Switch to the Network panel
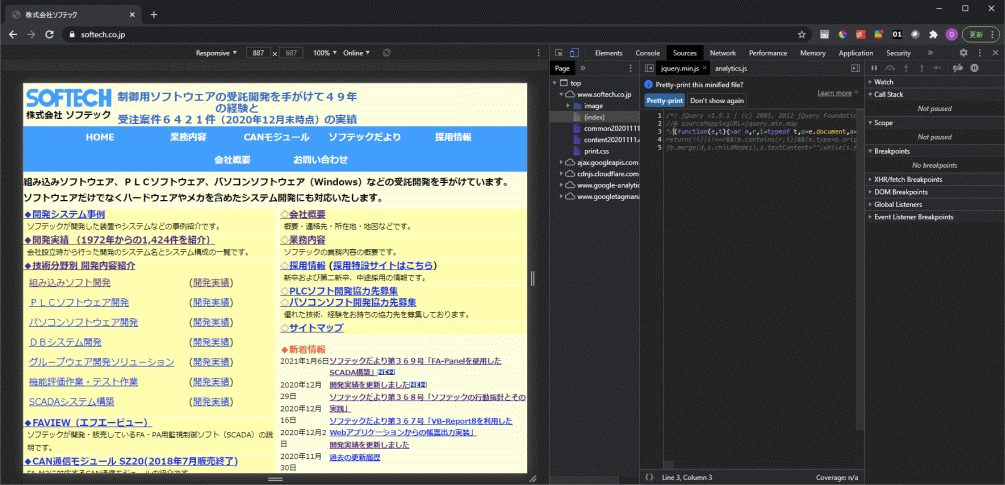Viewport: 1005px width, 485px height. (x=722, y=53)
